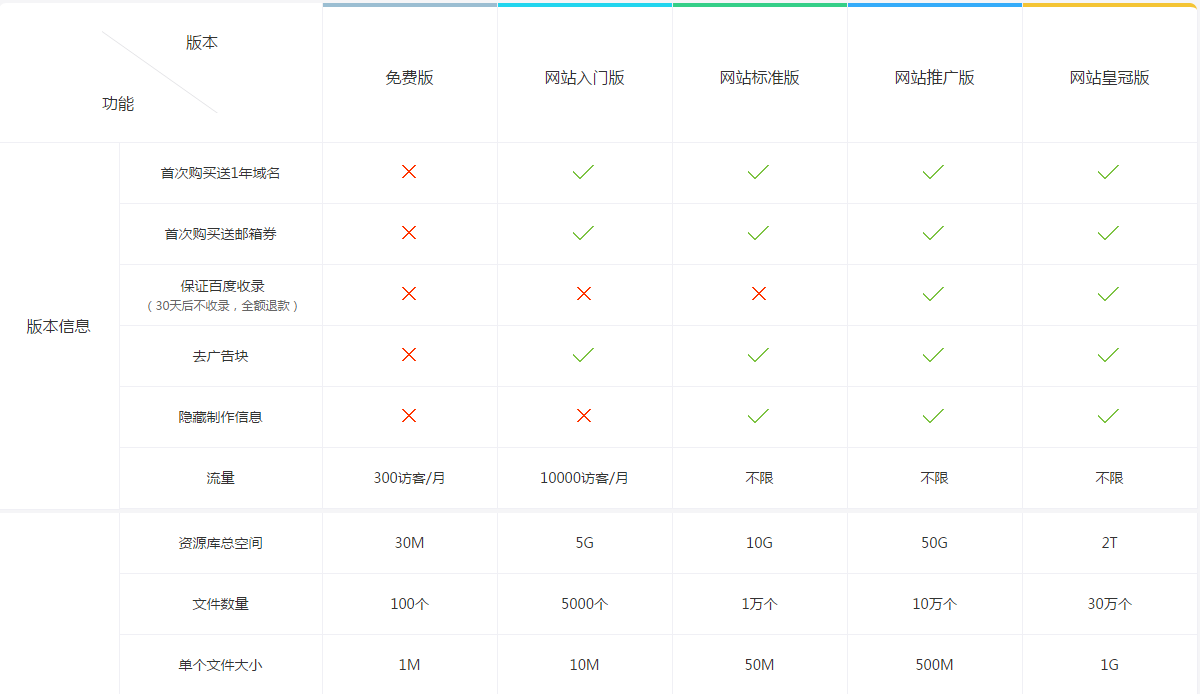Image resolution: width=1200 pixels, height=694 pixels.
Task: Click checkmark for 网站皇冠版 去广告块
Action: coord(1109,355)
